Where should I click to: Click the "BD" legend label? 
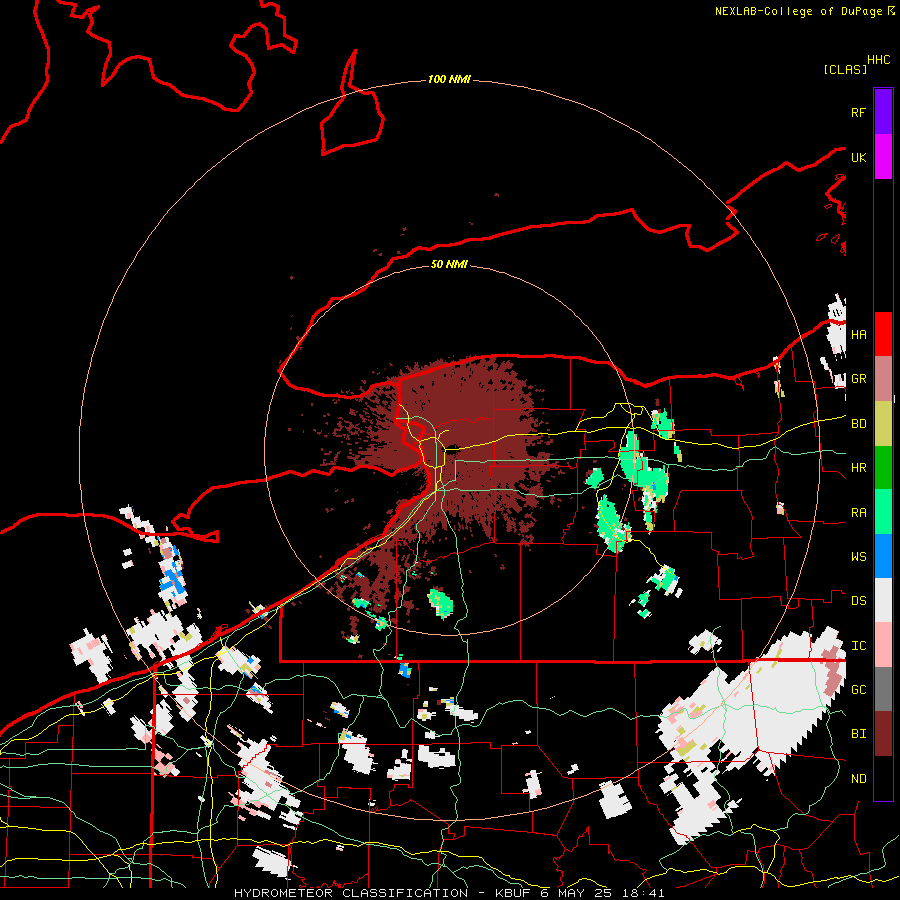[x=858, y=424]
